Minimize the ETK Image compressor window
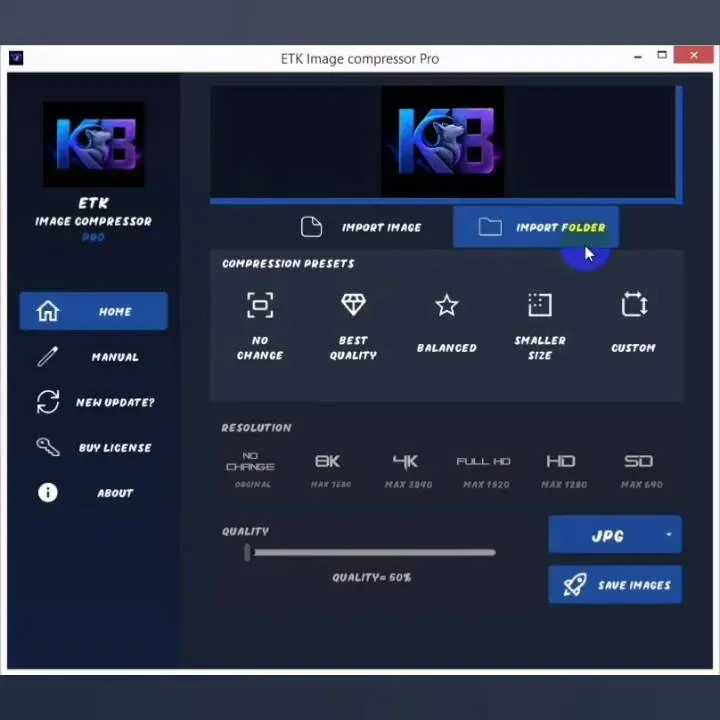This screenshot has height=720, width=720. 638,56
